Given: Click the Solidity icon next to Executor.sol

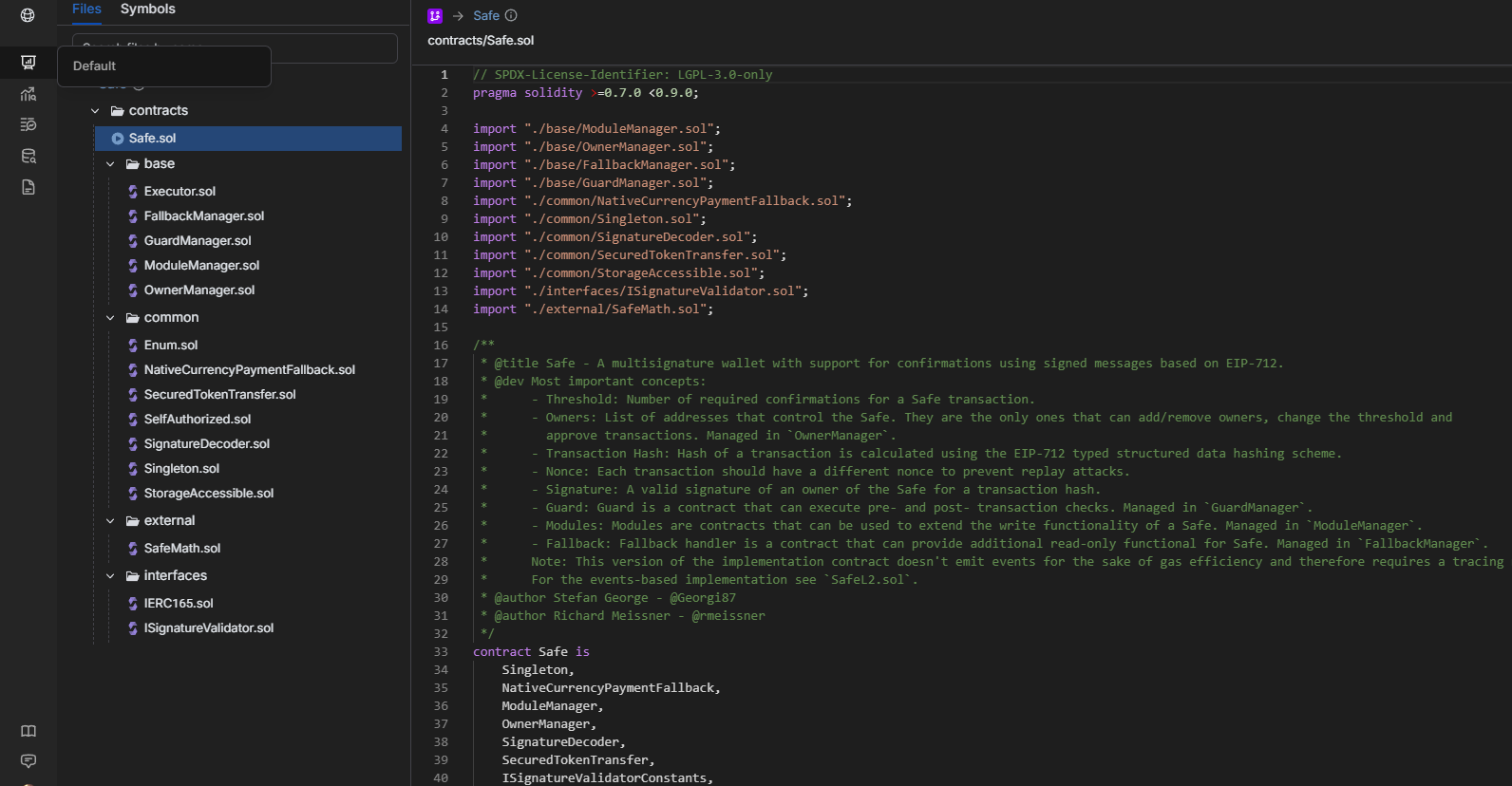Looking at the screenshot, I should tap(133, 192).
